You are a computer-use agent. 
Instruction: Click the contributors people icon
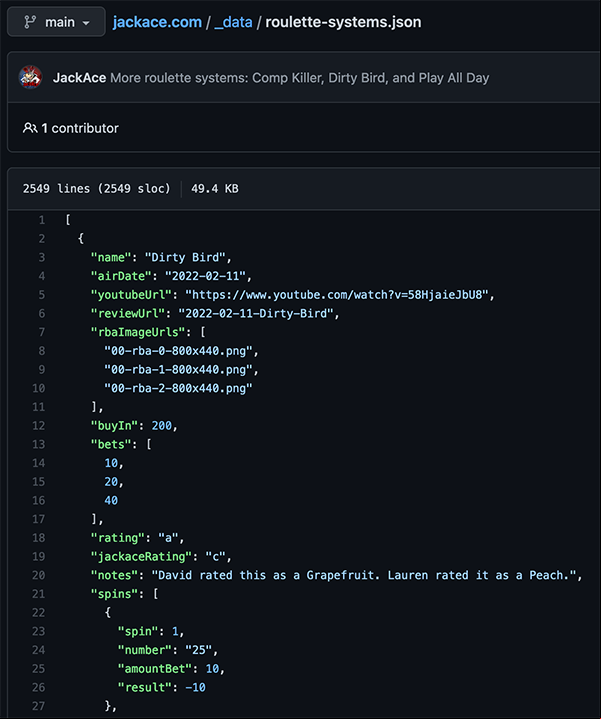tap(30, 128)
